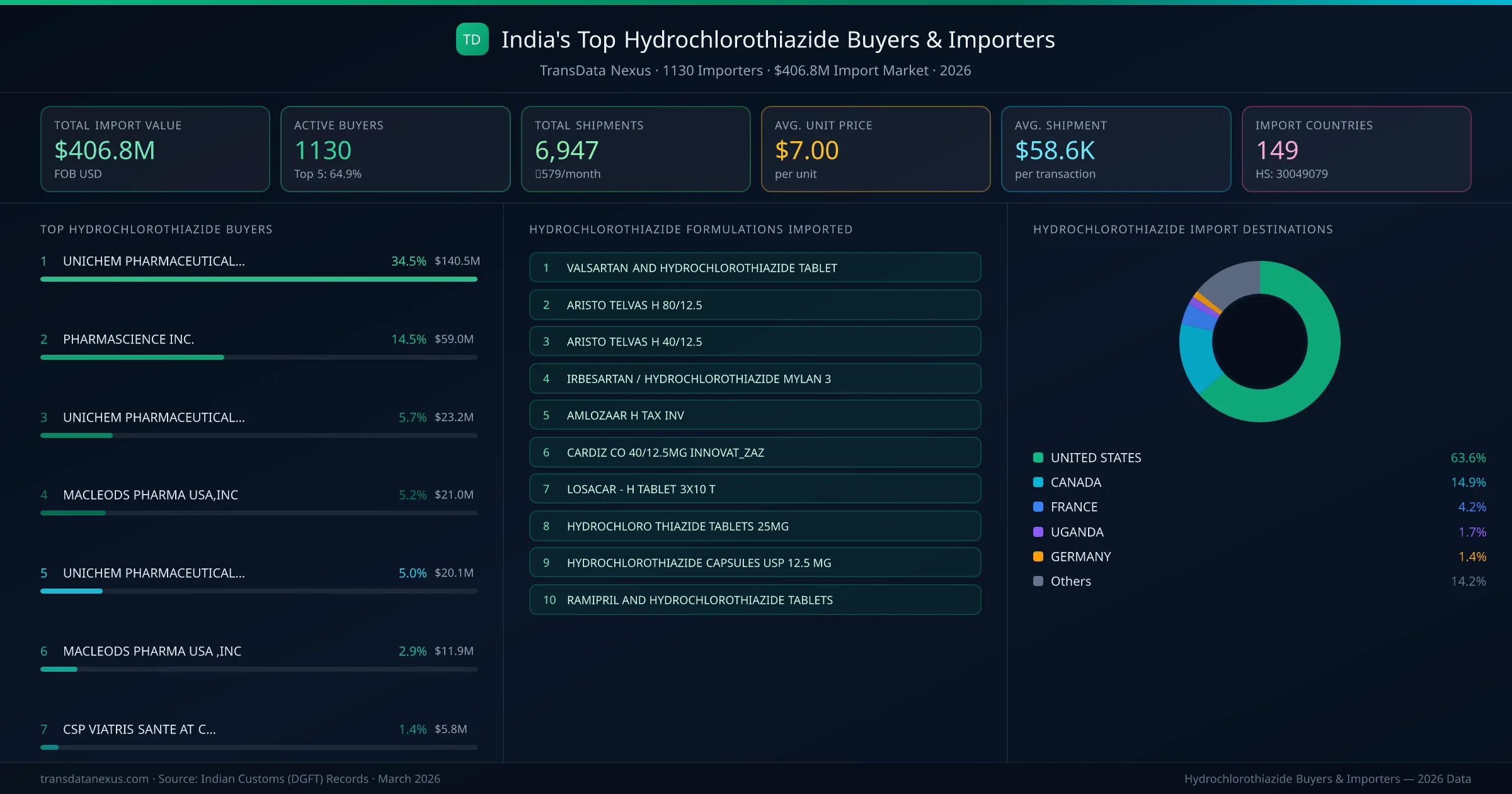Click the TD logo icon in the header
The width and height of the screenshot is (1512, 794).
pyautogui.click(x=471, y=39)
